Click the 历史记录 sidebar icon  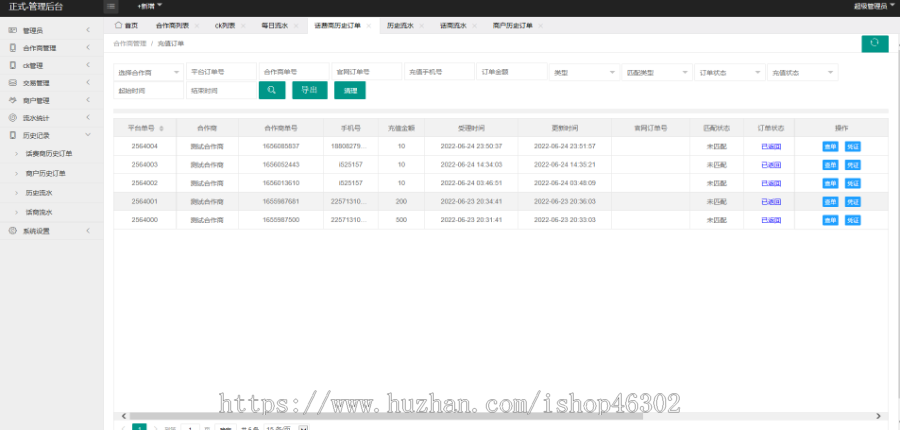coord(13,135)
